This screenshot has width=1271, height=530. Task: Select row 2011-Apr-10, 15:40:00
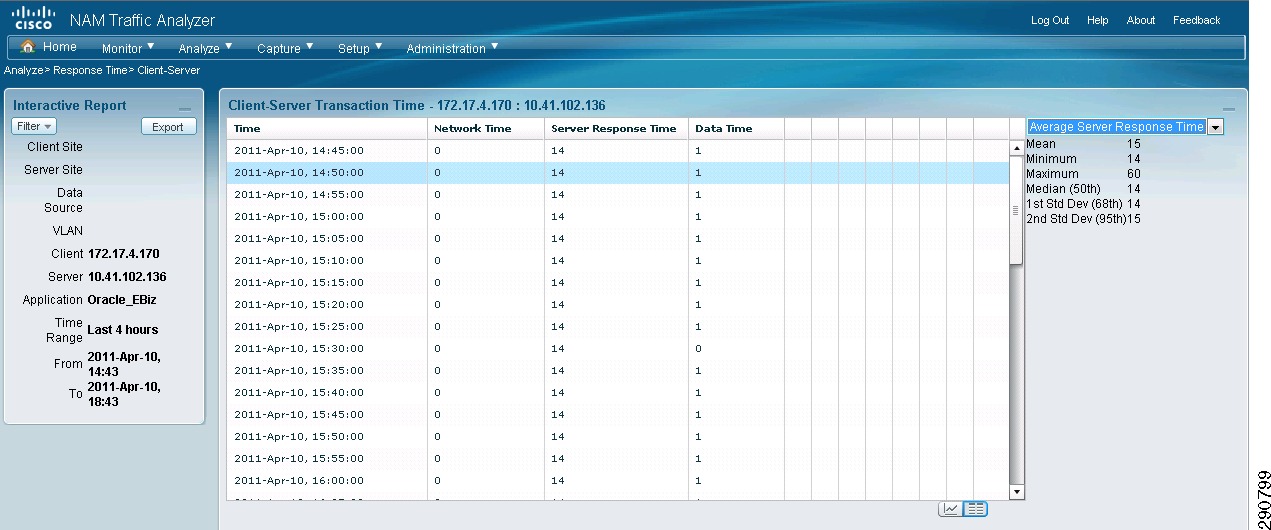coord(618,392)
